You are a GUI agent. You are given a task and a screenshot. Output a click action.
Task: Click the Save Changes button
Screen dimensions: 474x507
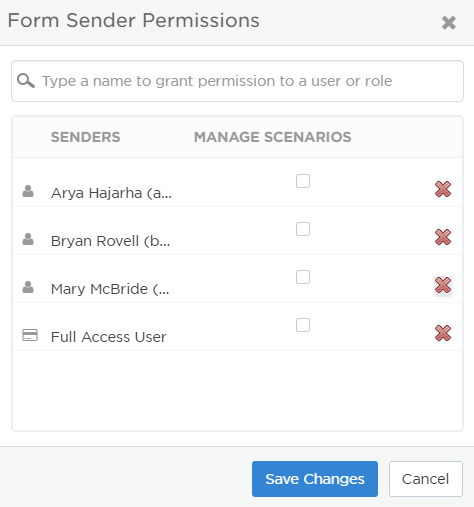click(315, 479)
